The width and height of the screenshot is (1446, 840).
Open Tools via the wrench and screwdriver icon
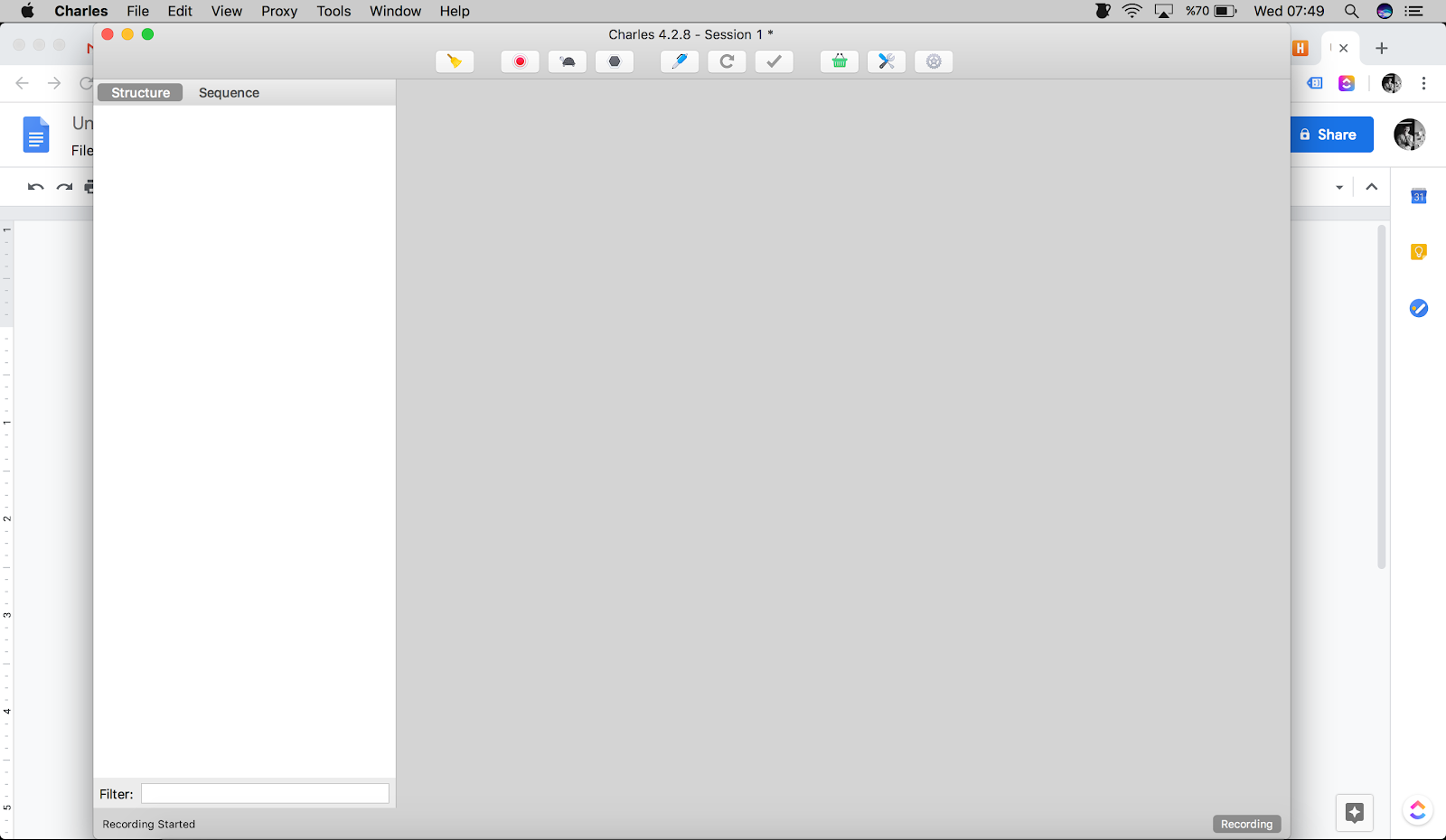coord(887,61)
